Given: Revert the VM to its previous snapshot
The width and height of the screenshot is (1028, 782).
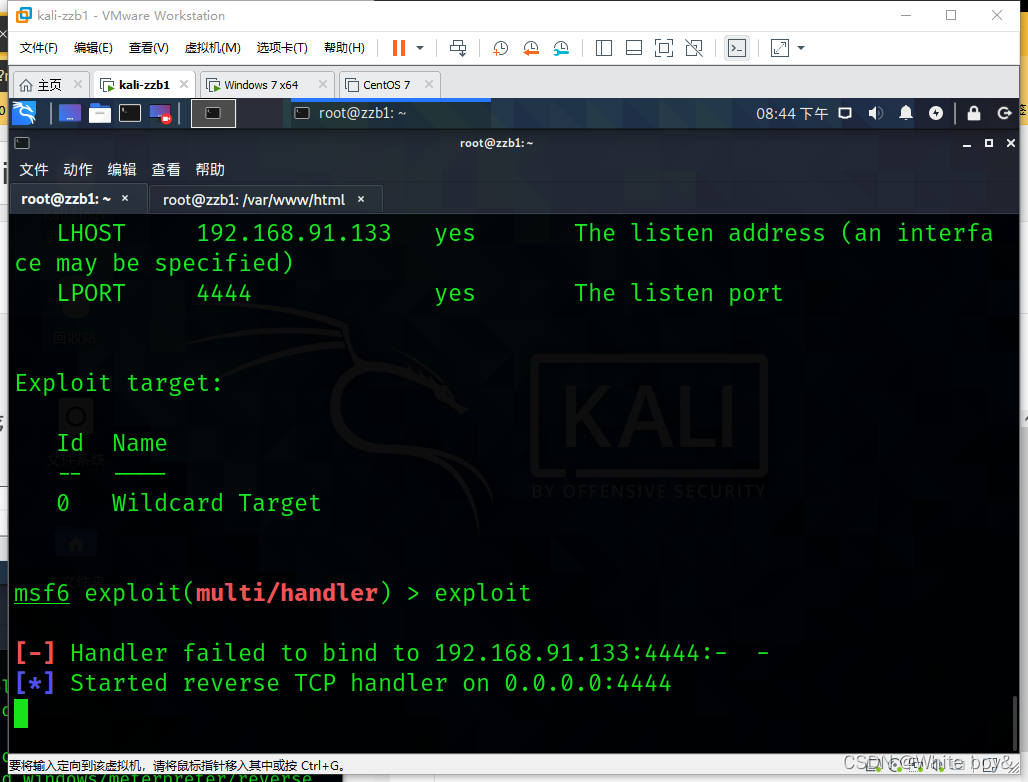Looking at the screenshot, I should 530,48.
